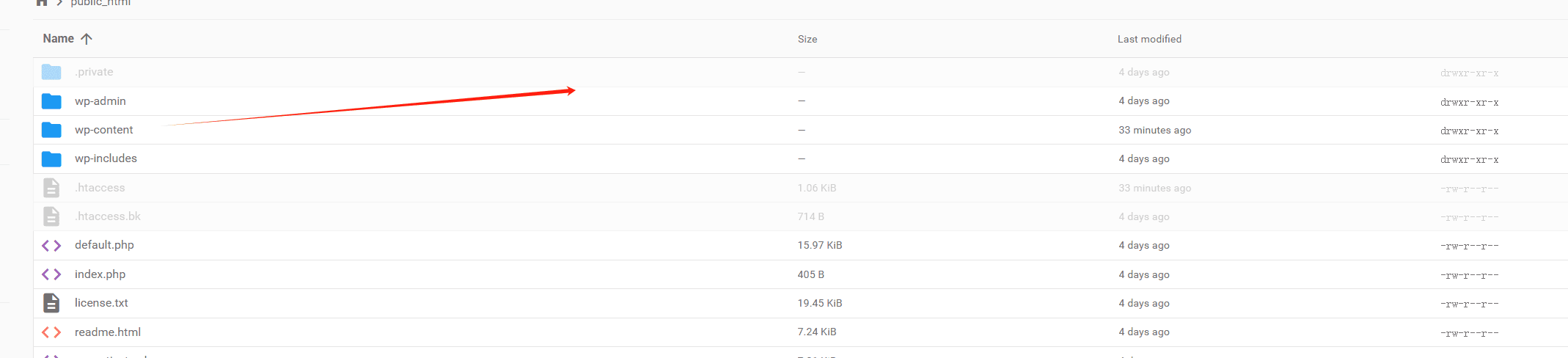Click the wp-includes folder icon
Image resolution: width=1568 pixels, height=358 pixels.
point(51,158)
